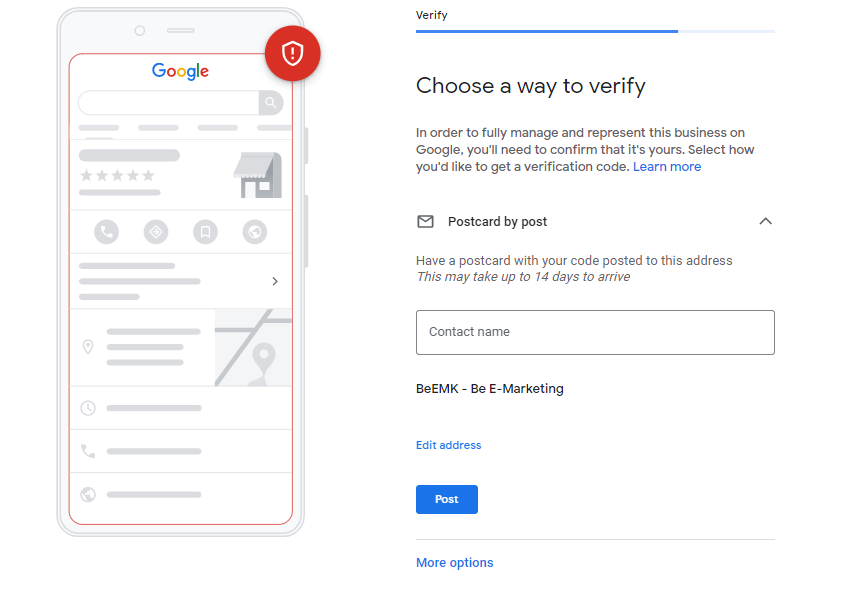Image resolution: width=857 pixels, height=589 pixels.
Task: Click the clock hours icon in mockup
Action: pyautogui.click(x=88, y=408)
